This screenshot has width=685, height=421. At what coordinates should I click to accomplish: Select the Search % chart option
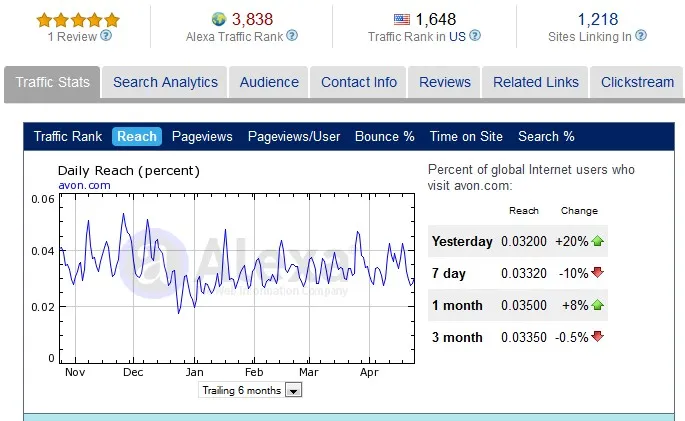click(x=546, y=136)
